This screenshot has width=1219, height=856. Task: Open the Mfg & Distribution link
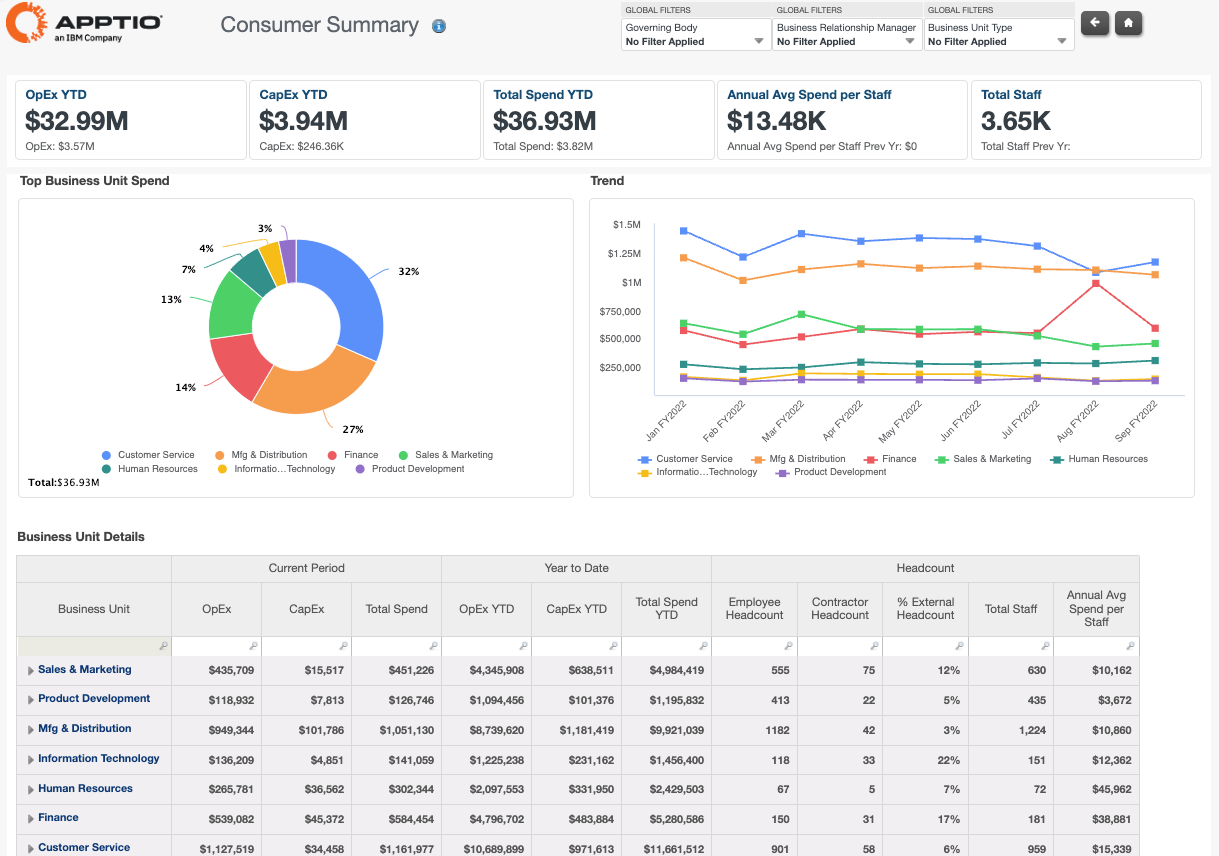point(85,729)
